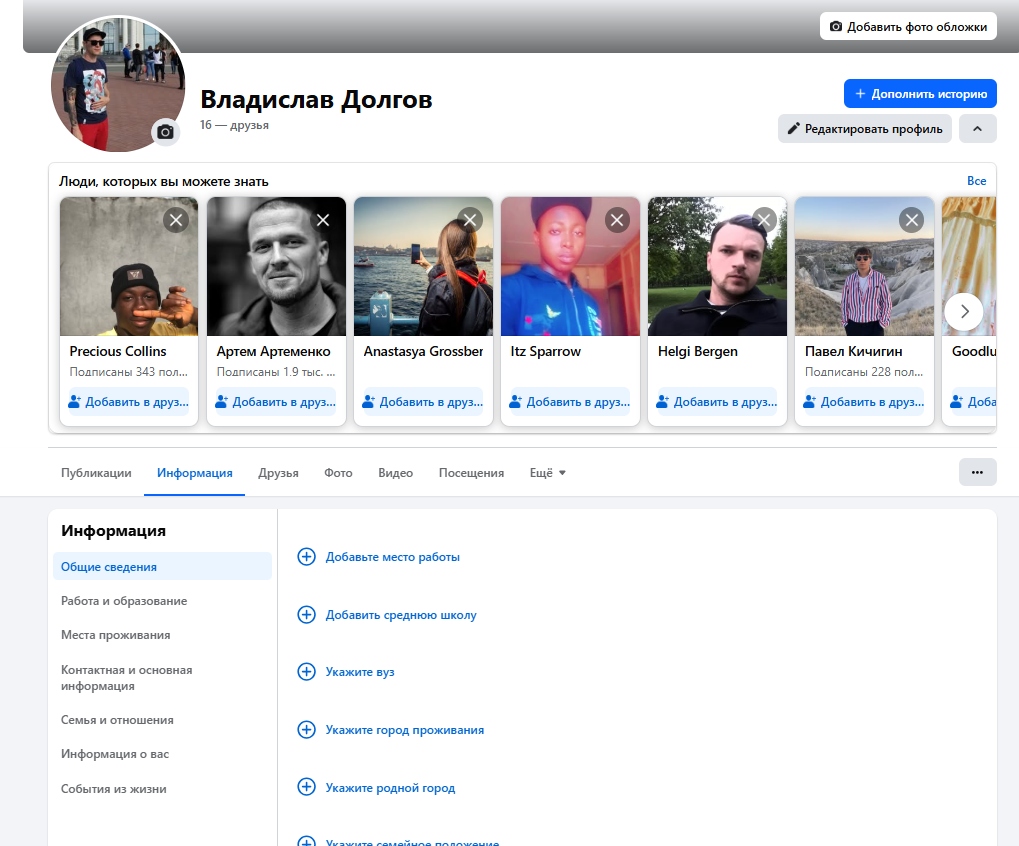Screen dimensions: 1019x846
Task: Dismiss the Itz Sparrow suggestion card
Action: point(617,220)
